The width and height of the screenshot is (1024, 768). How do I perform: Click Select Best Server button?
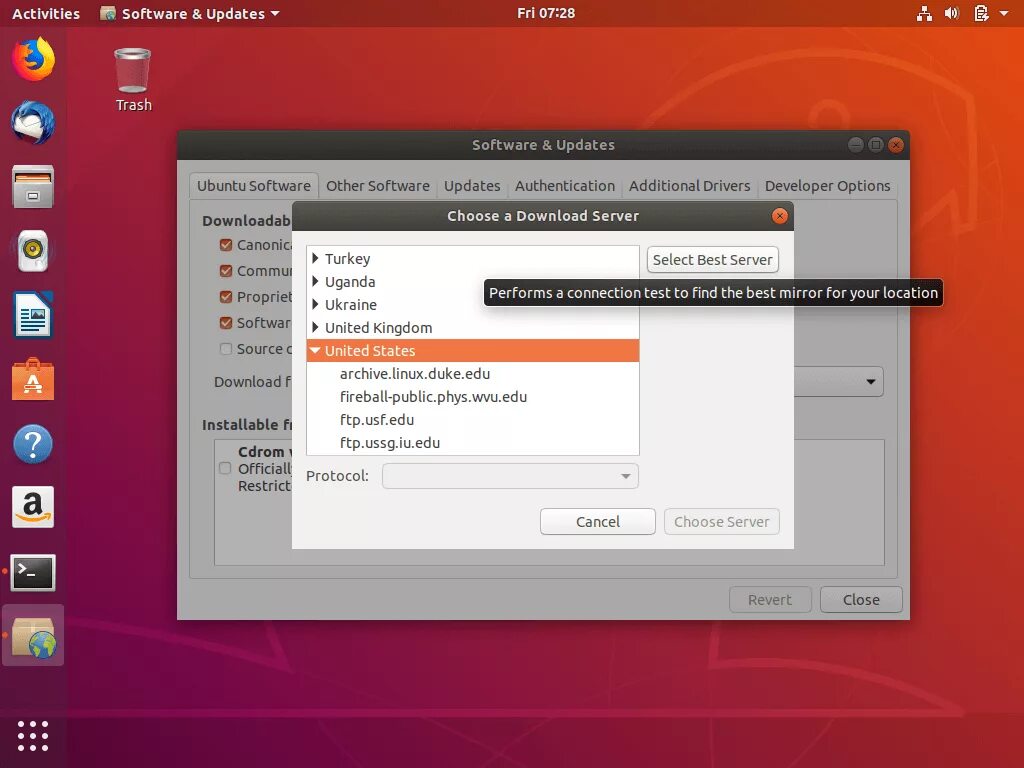712,260
